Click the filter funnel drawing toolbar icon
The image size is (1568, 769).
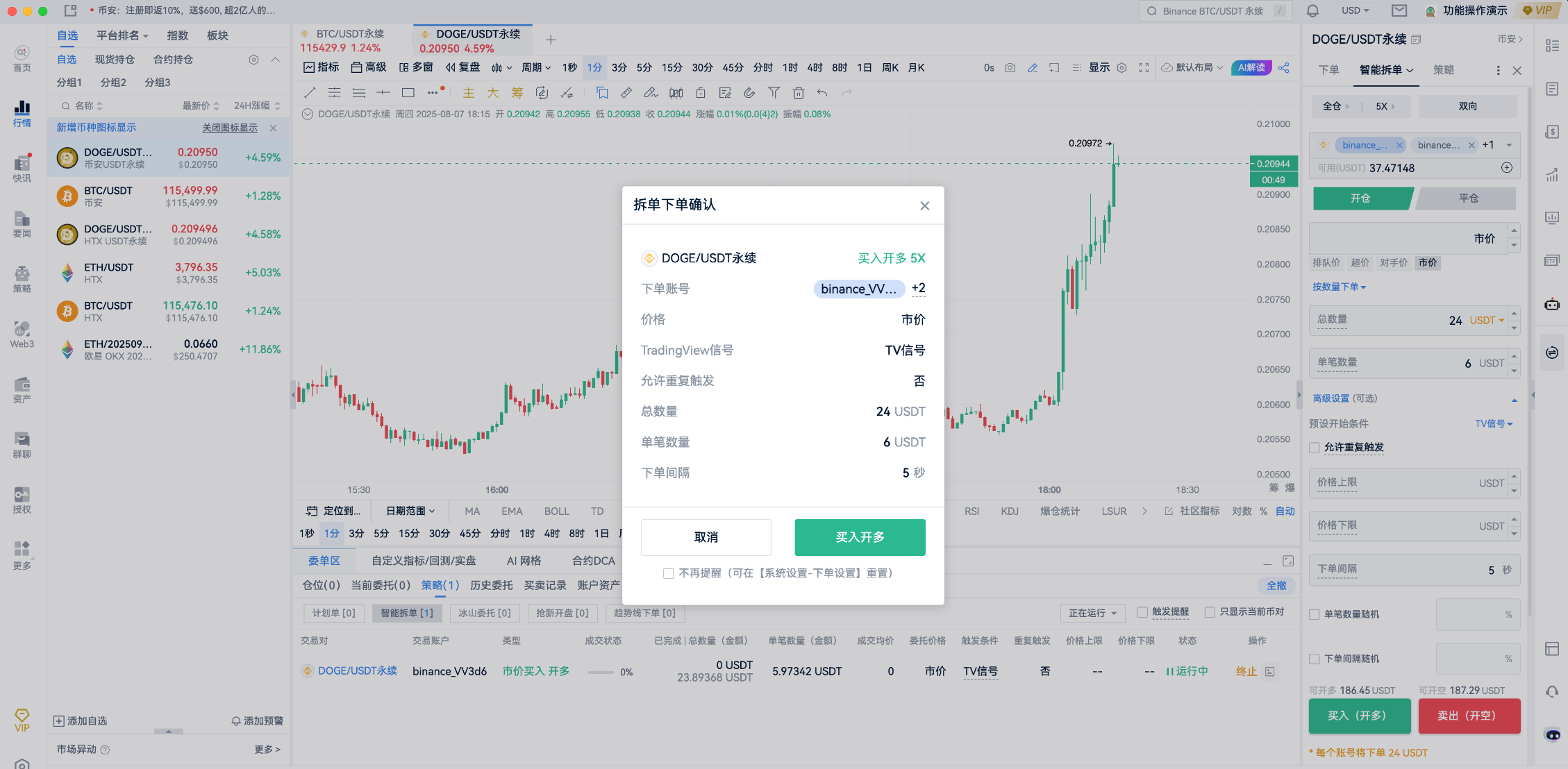(774, 92)
